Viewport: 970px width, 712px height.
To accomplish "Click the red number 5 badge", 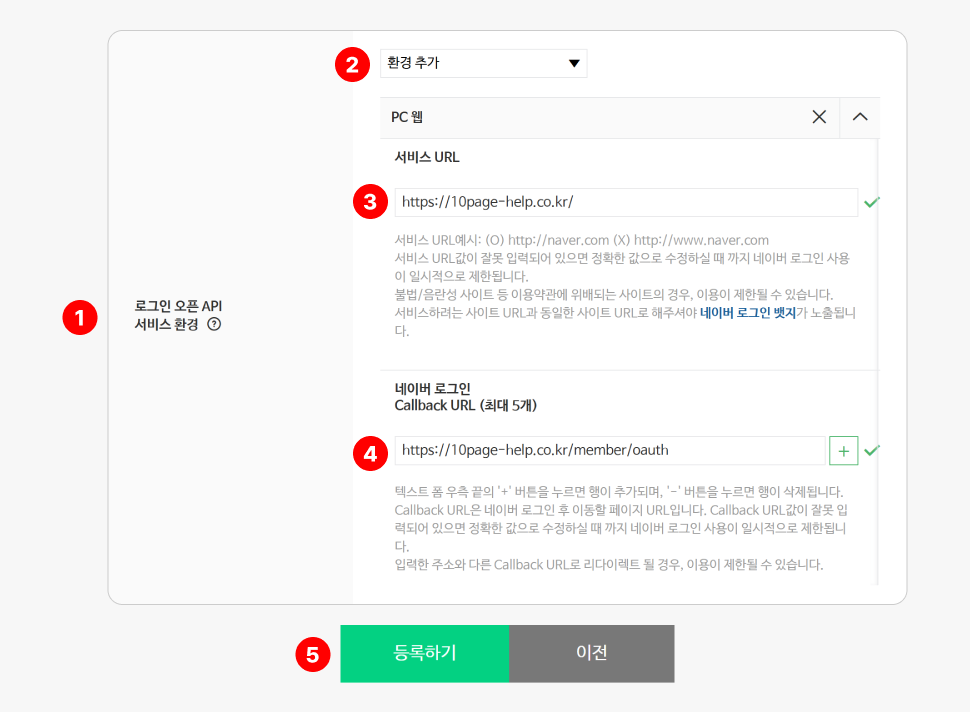I will 312,654.
